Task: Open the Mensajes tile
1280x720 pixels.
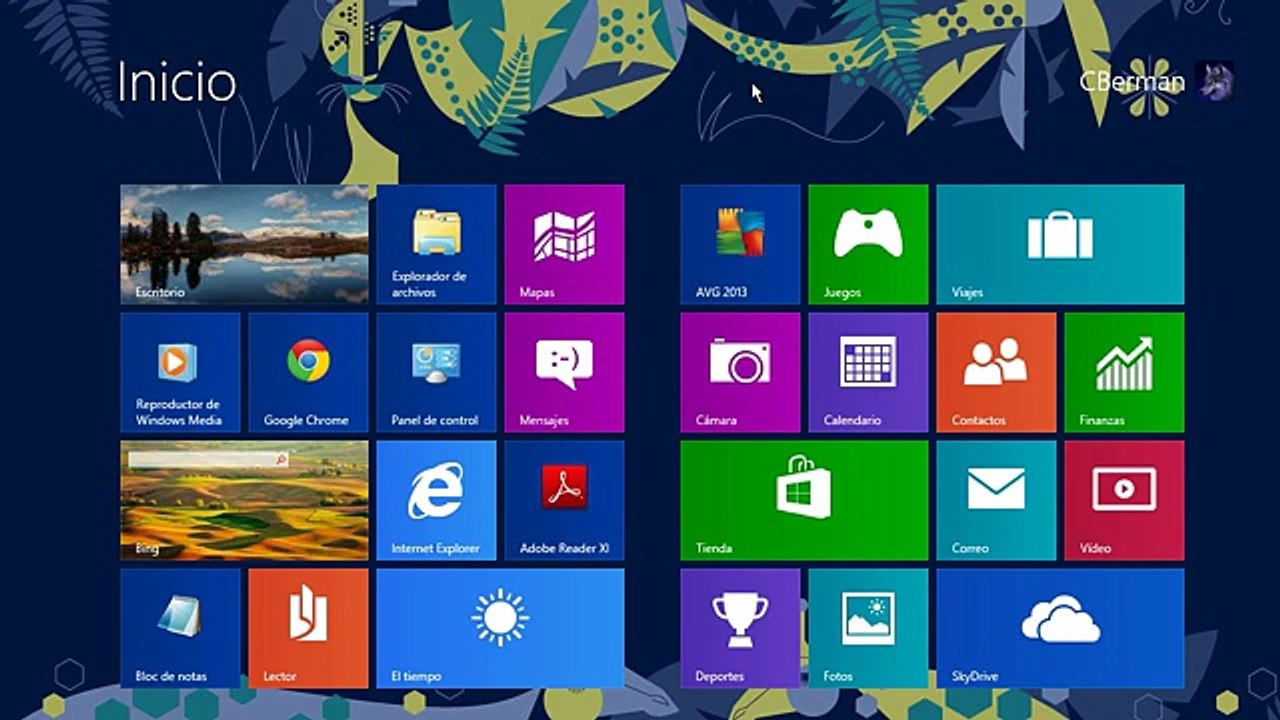Action: click(x=564, y=372)
